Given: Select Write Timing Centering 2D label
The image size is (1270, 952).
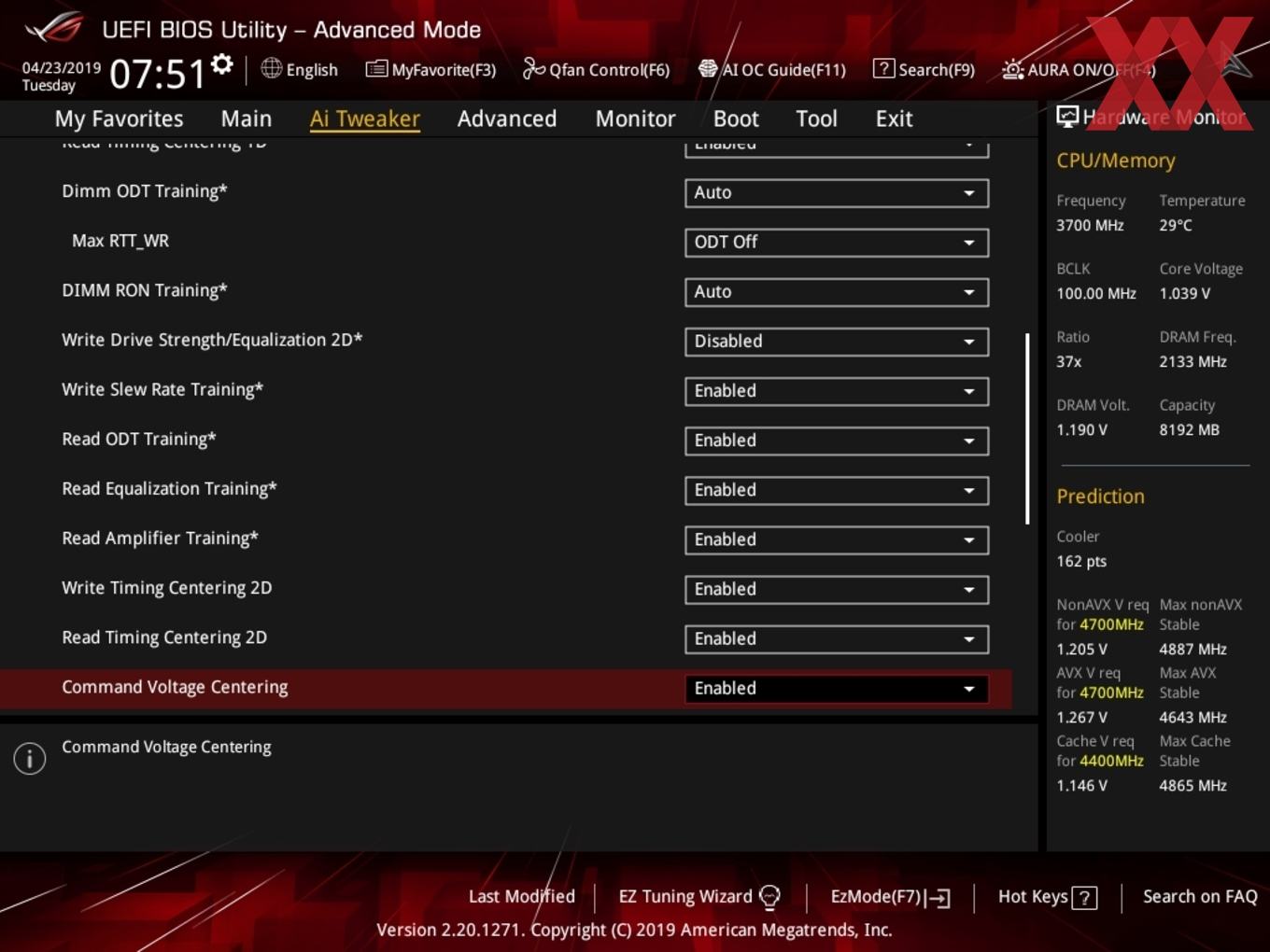Looking at the screenshot, I should (167, 588).
